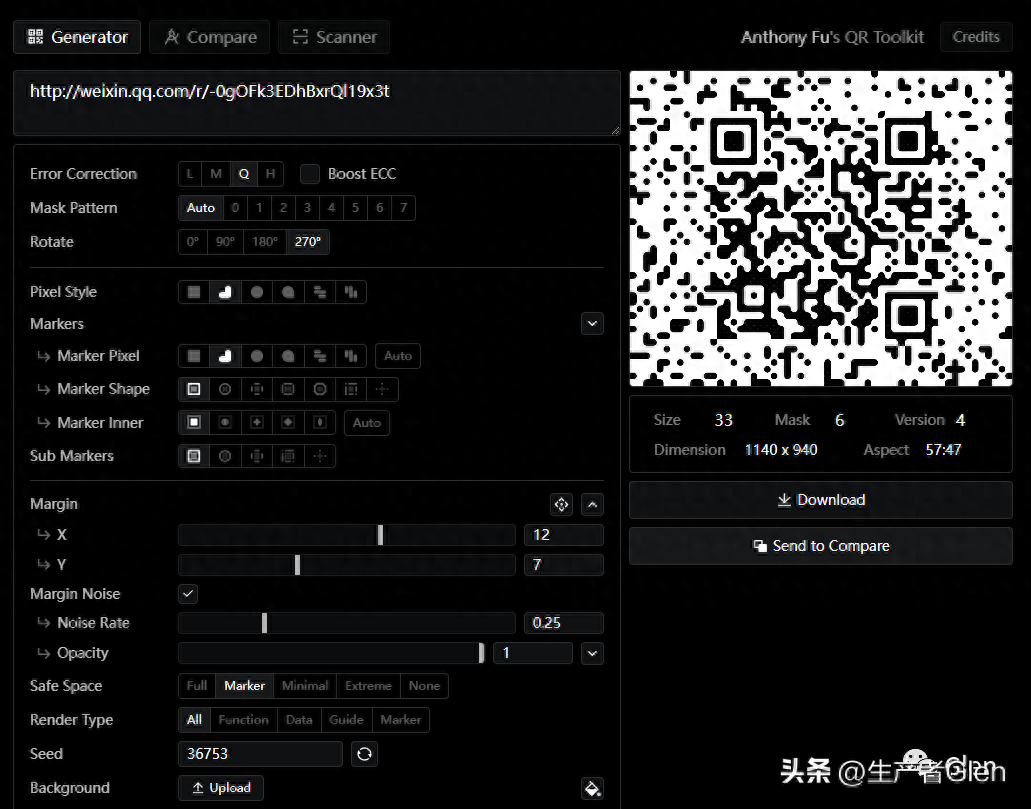
Task: Set Marker Pixel to the squircle icon
Action: tap(288, 356)
